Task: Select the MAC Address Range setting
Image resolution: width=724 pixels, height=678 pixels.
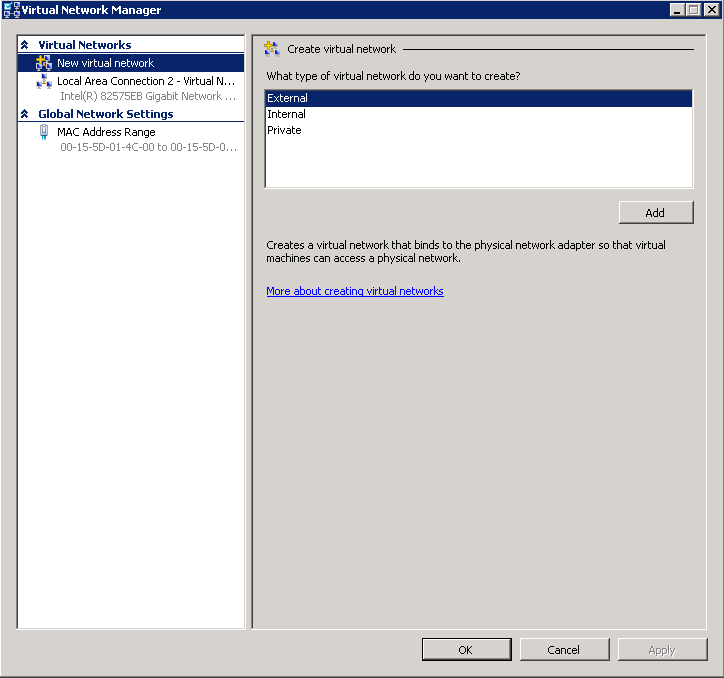Action: click(106, 132)
